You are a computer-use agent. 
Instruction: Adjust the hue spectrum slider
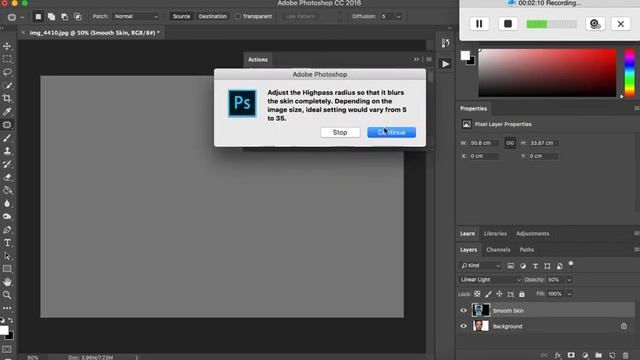click(x=630, y=73)
